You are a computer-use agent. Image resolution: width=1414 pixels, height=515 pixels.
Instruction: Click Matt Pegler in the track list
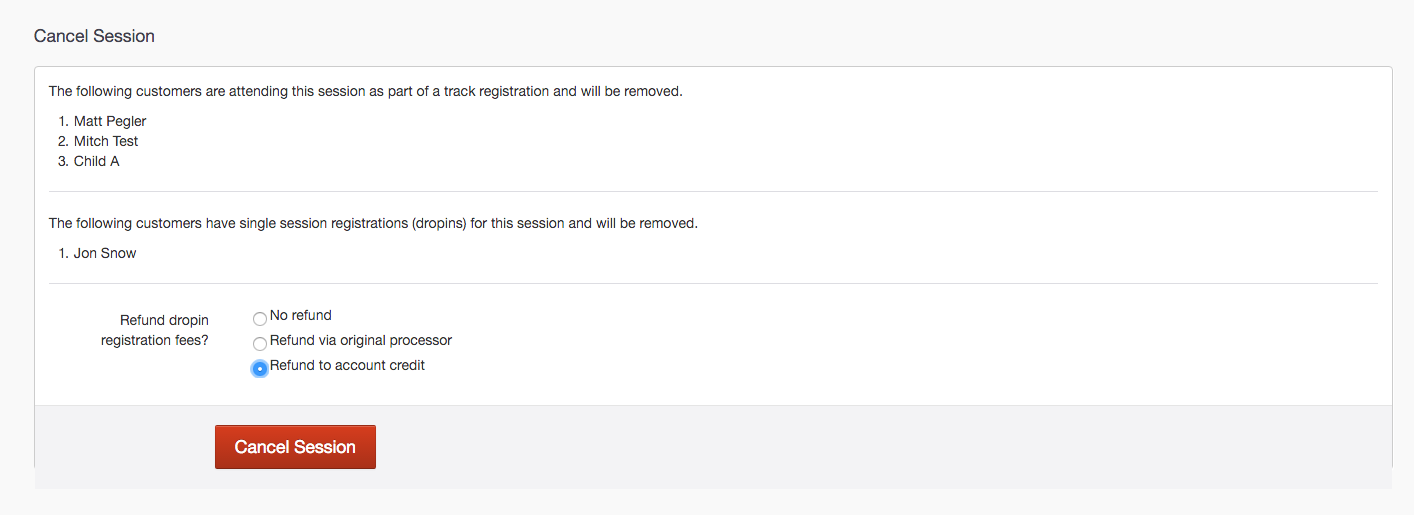(x=110, y=121)
